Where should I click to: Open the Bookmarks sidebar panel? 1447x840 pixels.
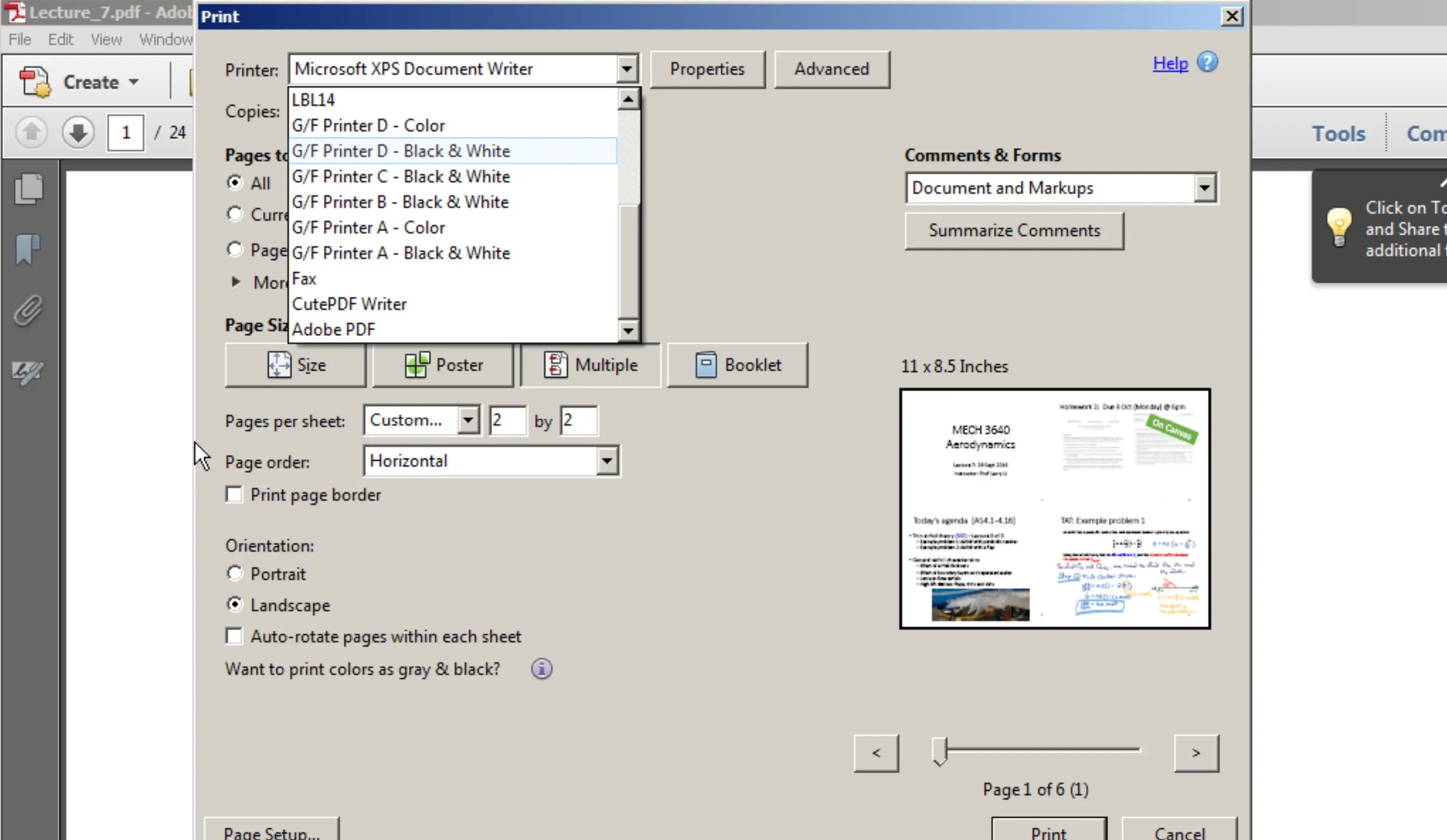tap(28, 249)
